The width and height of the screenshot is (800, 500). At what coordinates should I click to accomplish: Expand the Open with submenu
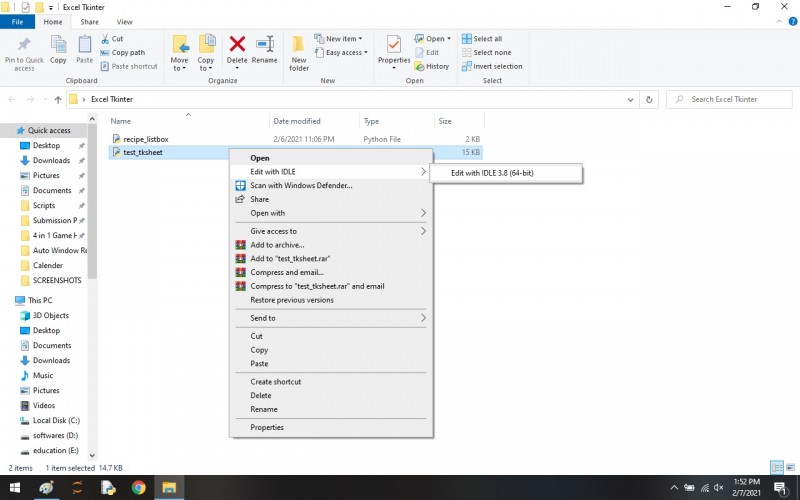pos(331,213)
